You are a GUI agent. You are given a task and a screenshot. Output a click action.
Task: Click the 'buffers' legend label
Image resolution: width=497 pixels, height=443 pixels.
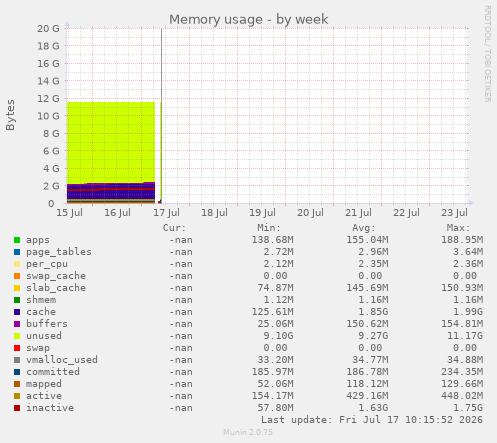point(47,324)
